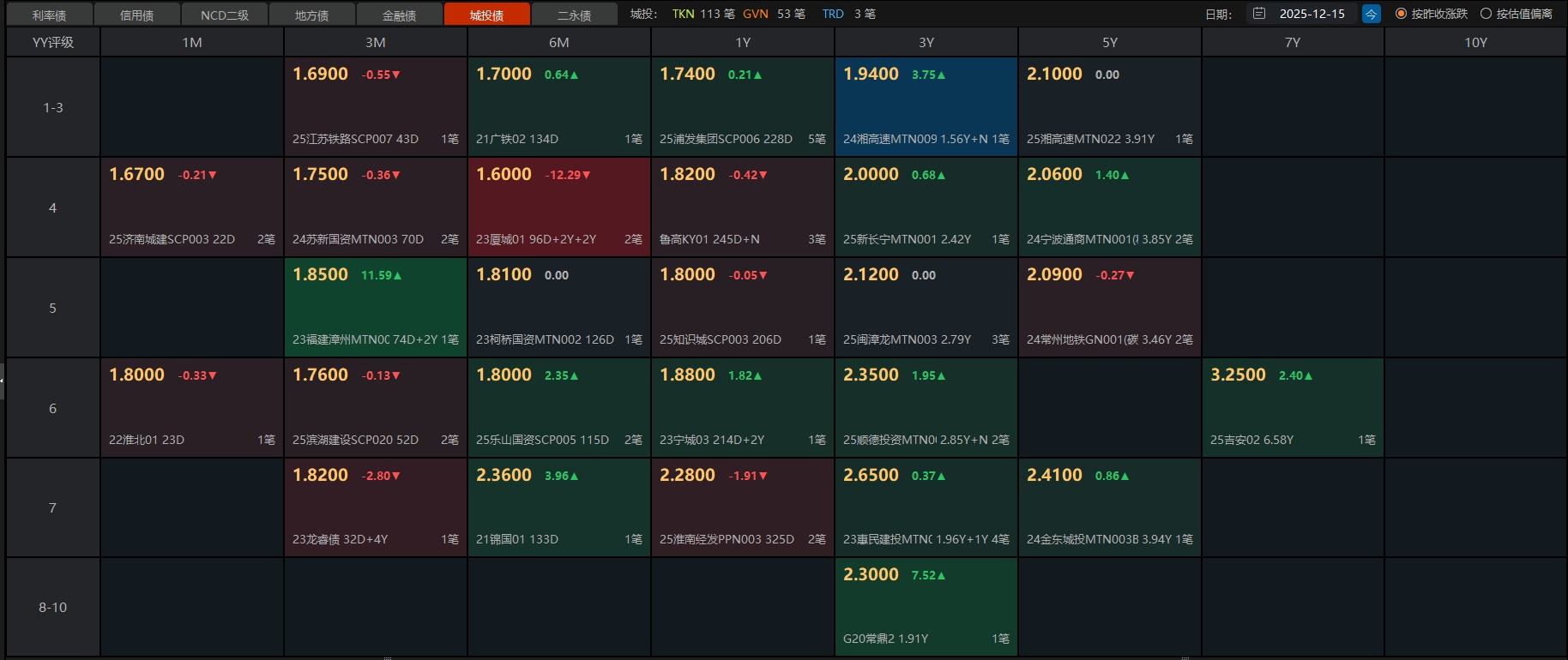Click the rating 7 row header

click(x=53, y=507)
